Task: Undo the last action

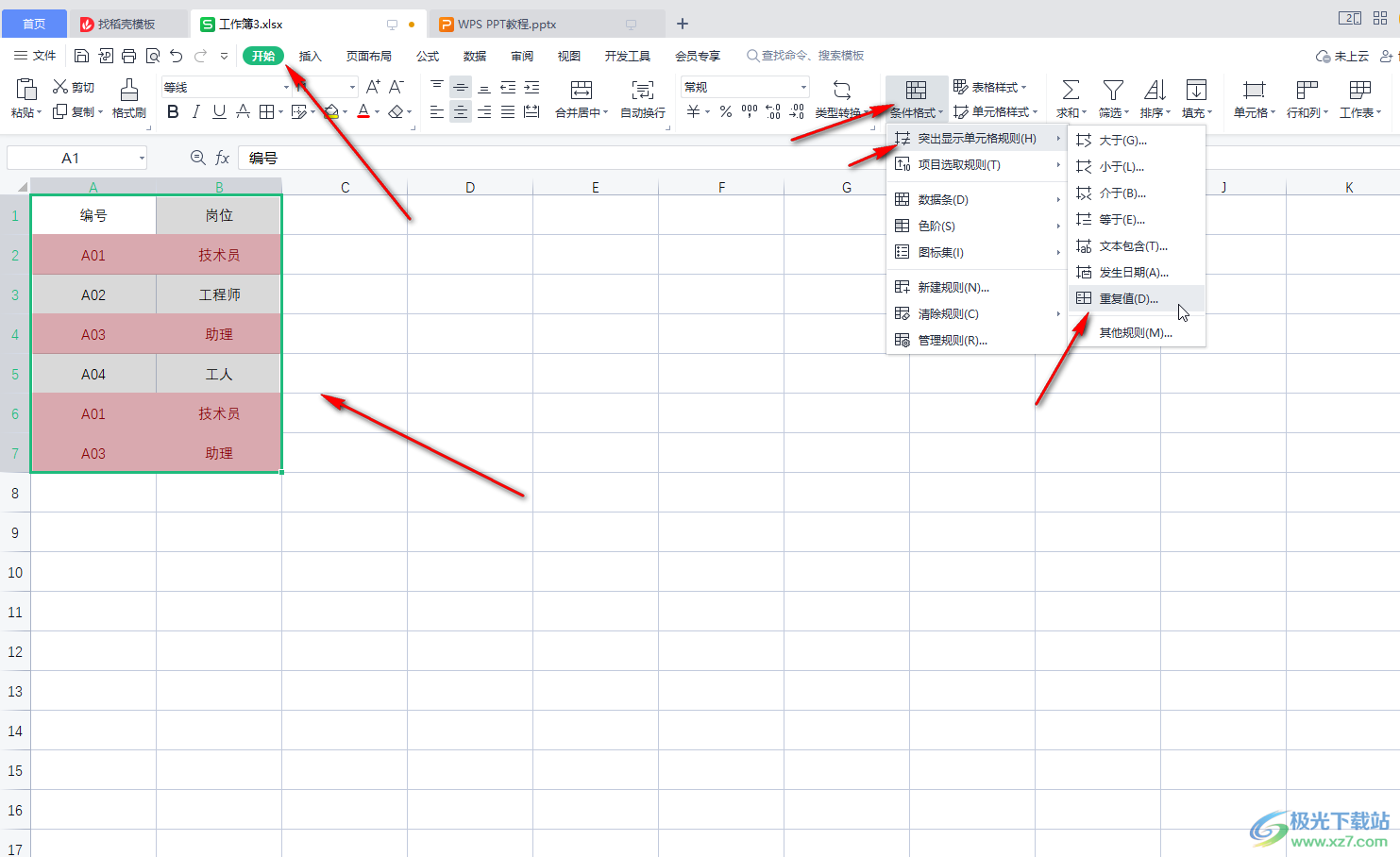Action: (177, 56)
